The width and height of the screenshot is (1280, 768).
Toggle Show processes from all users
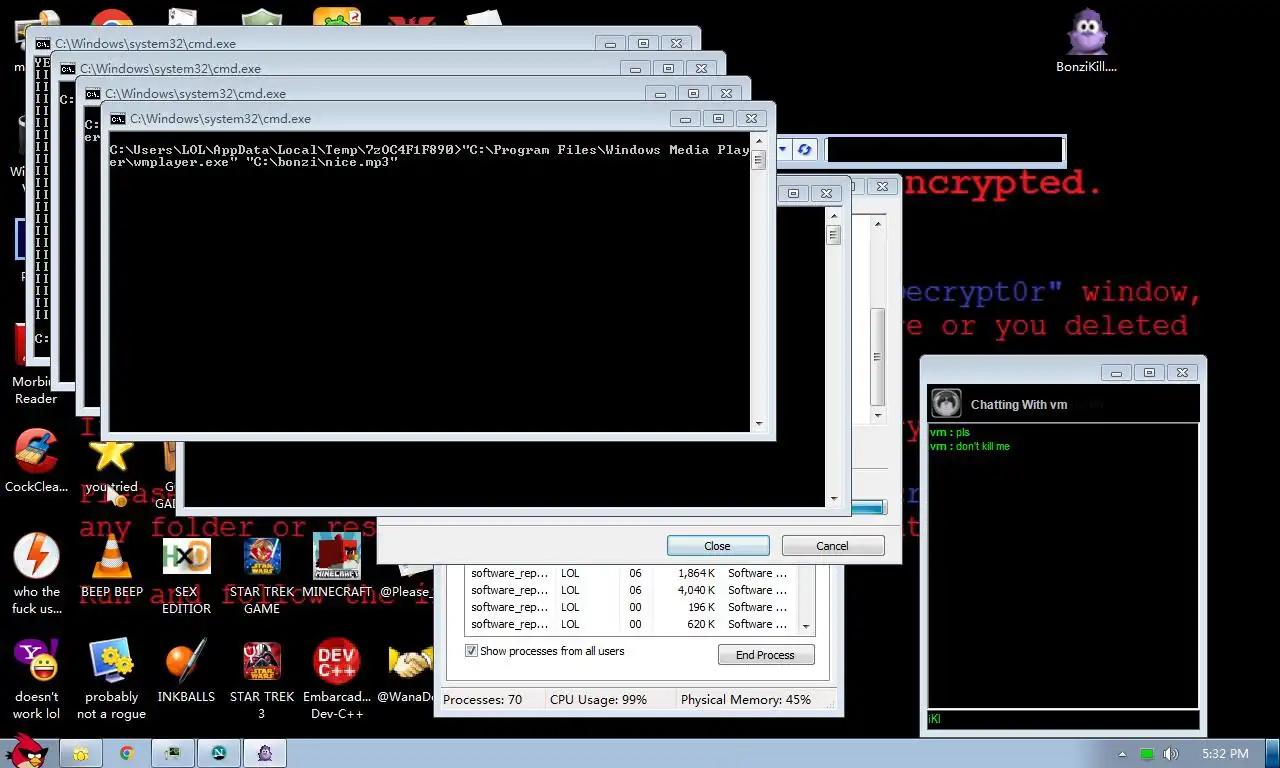471,651
